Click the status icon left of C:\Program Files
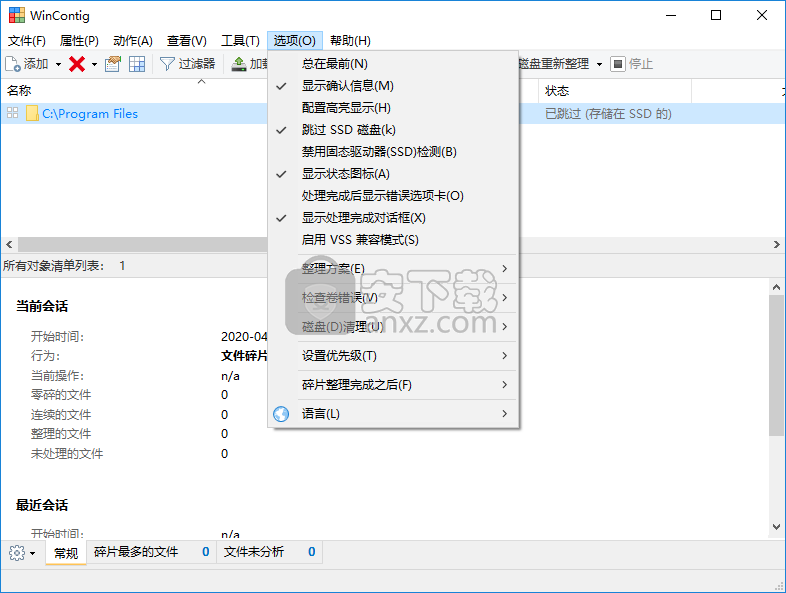This screenshot has height=593, width=786. coord(13,113)
